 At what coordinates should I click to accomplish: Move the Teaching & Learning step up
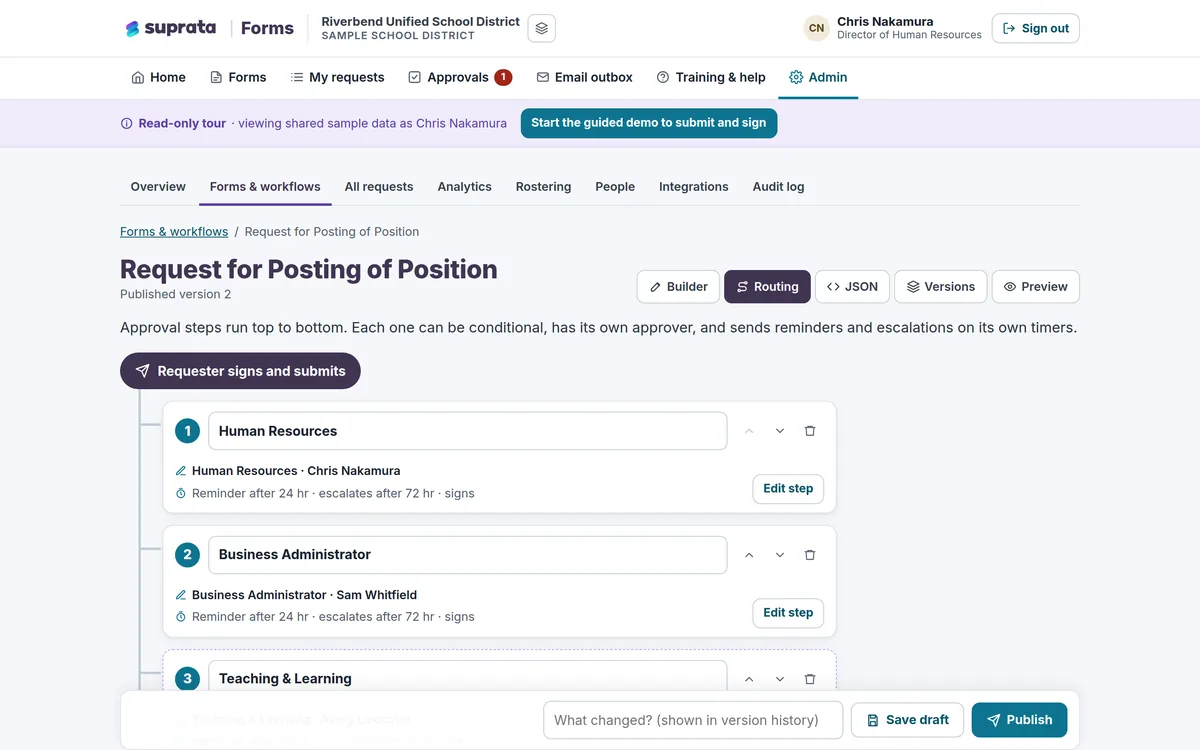tap(749, 679)
